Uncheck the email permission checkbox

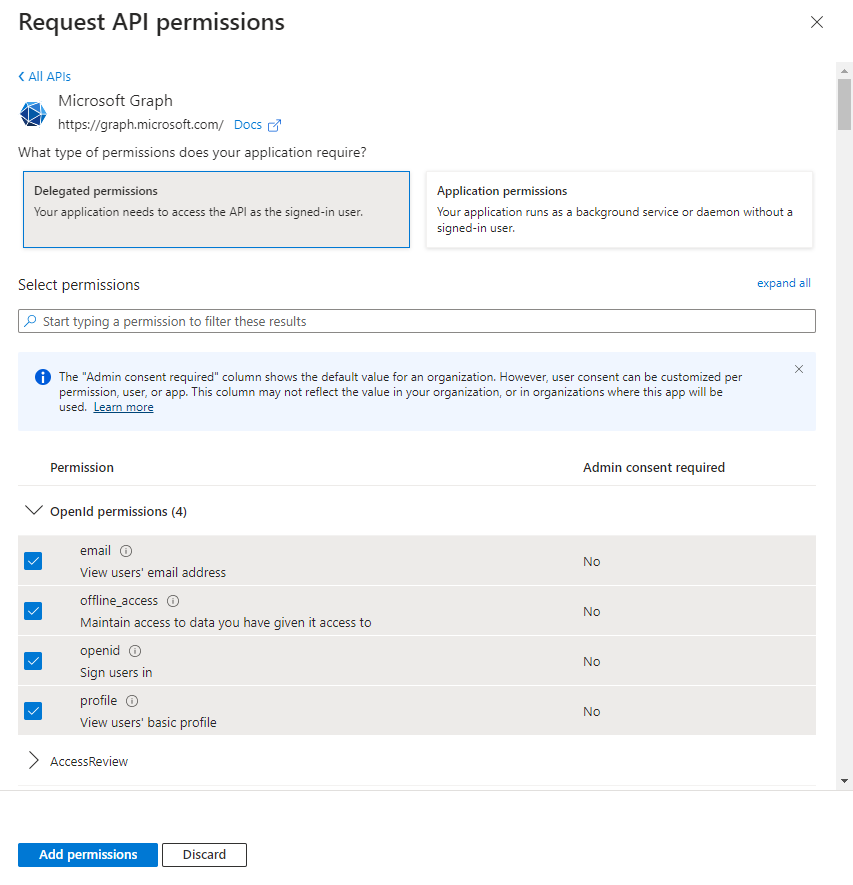pos(33,561)
